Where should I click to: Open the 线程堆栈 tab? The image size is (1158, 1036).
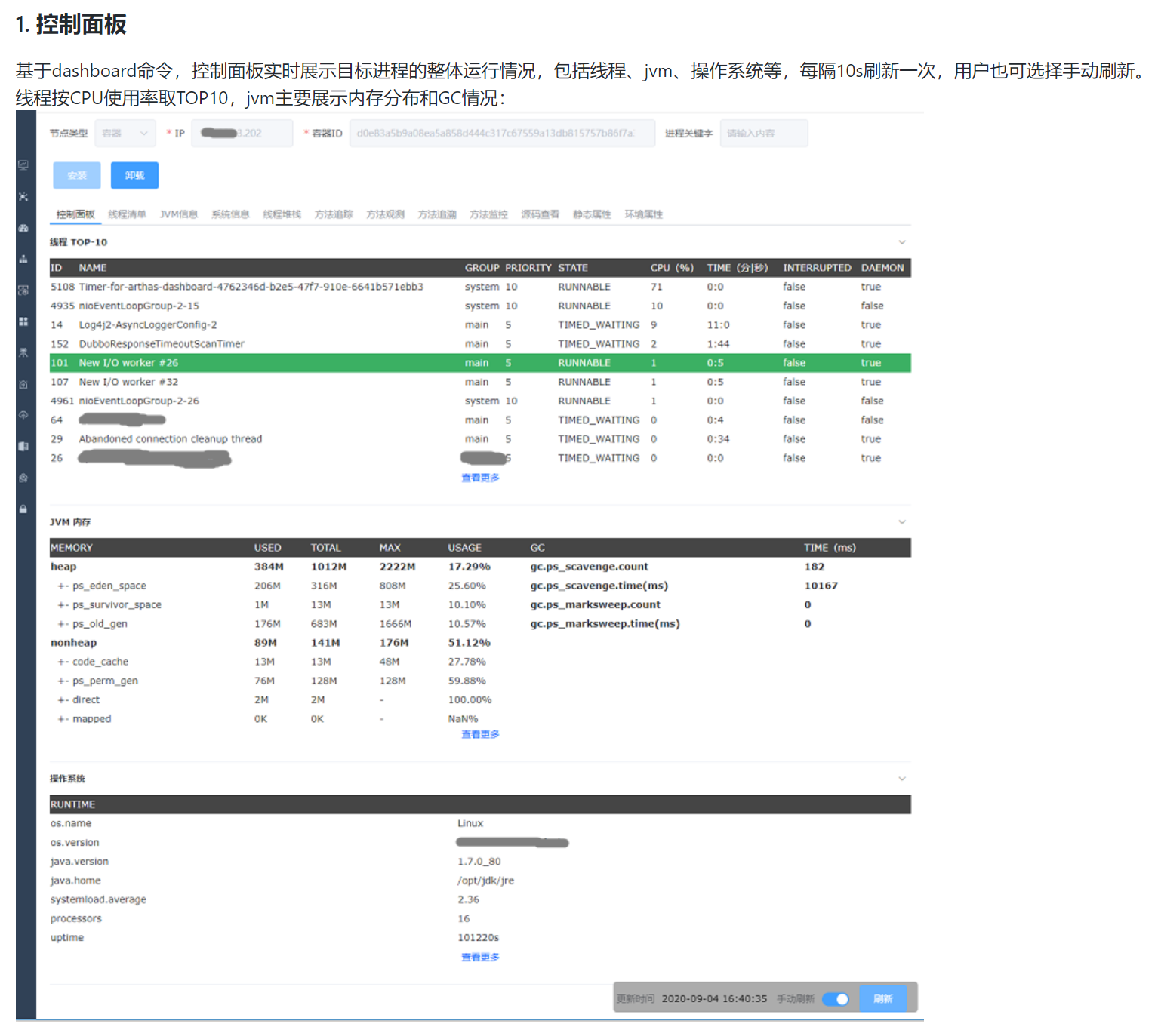click(282, 214)
